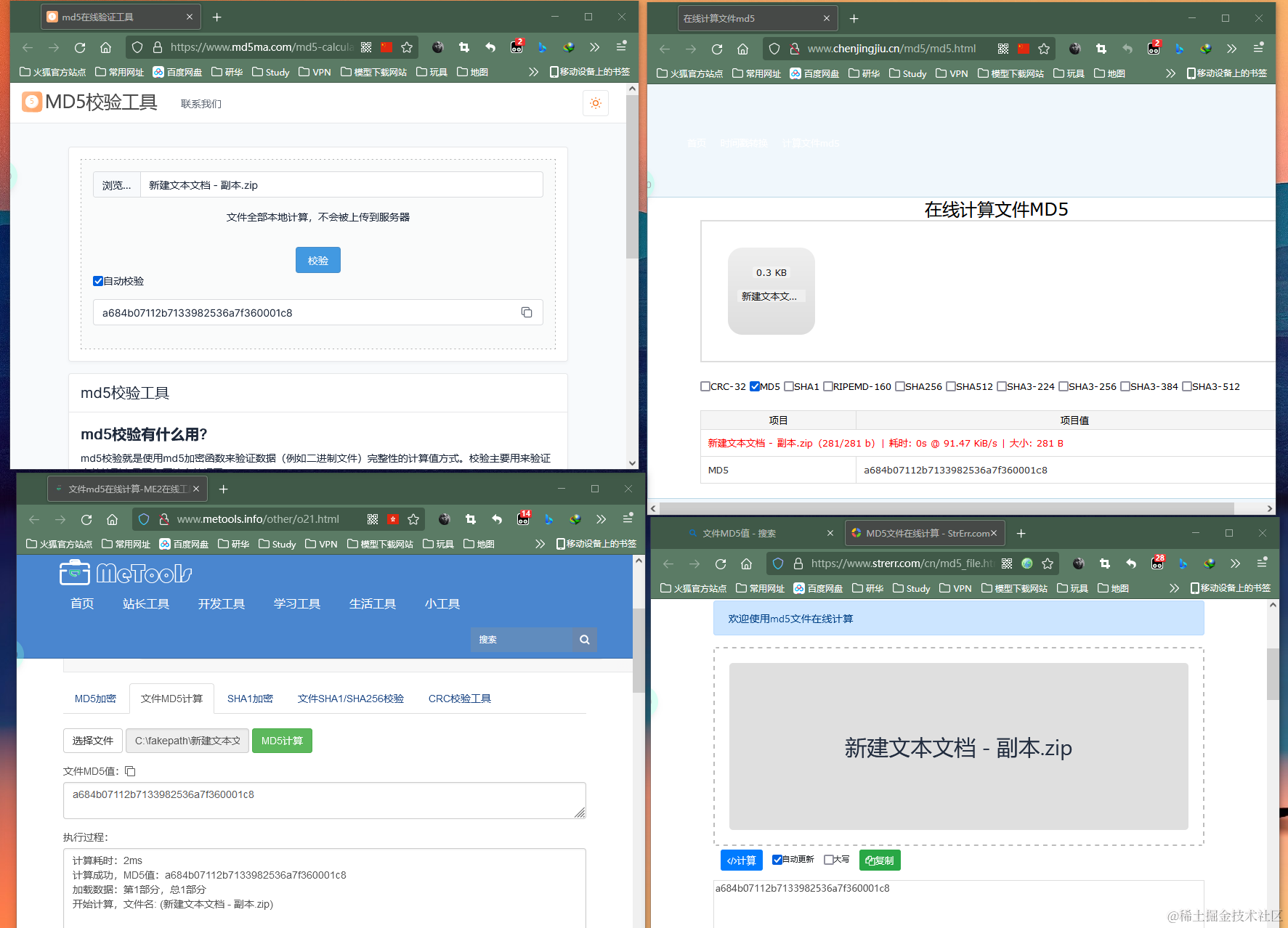
Task: Enable the 大写 checkbox on StrErr page
Action: point(827,859)
